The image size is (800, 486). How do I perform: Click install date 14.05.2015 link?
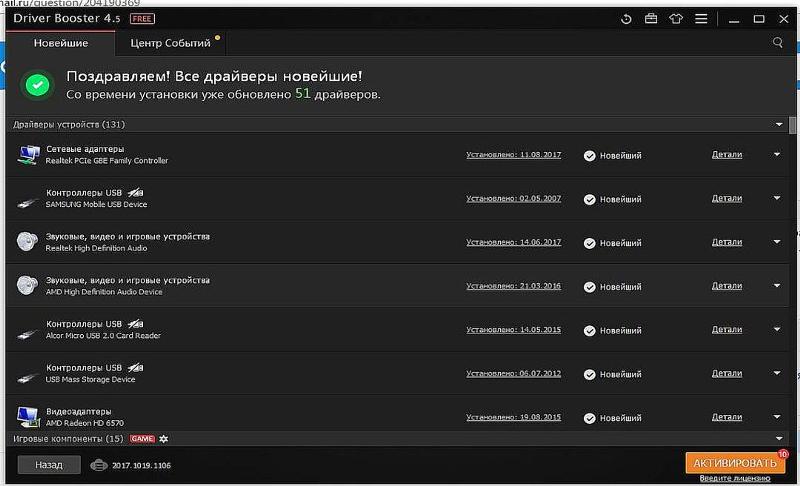click(x=513, y=330)
